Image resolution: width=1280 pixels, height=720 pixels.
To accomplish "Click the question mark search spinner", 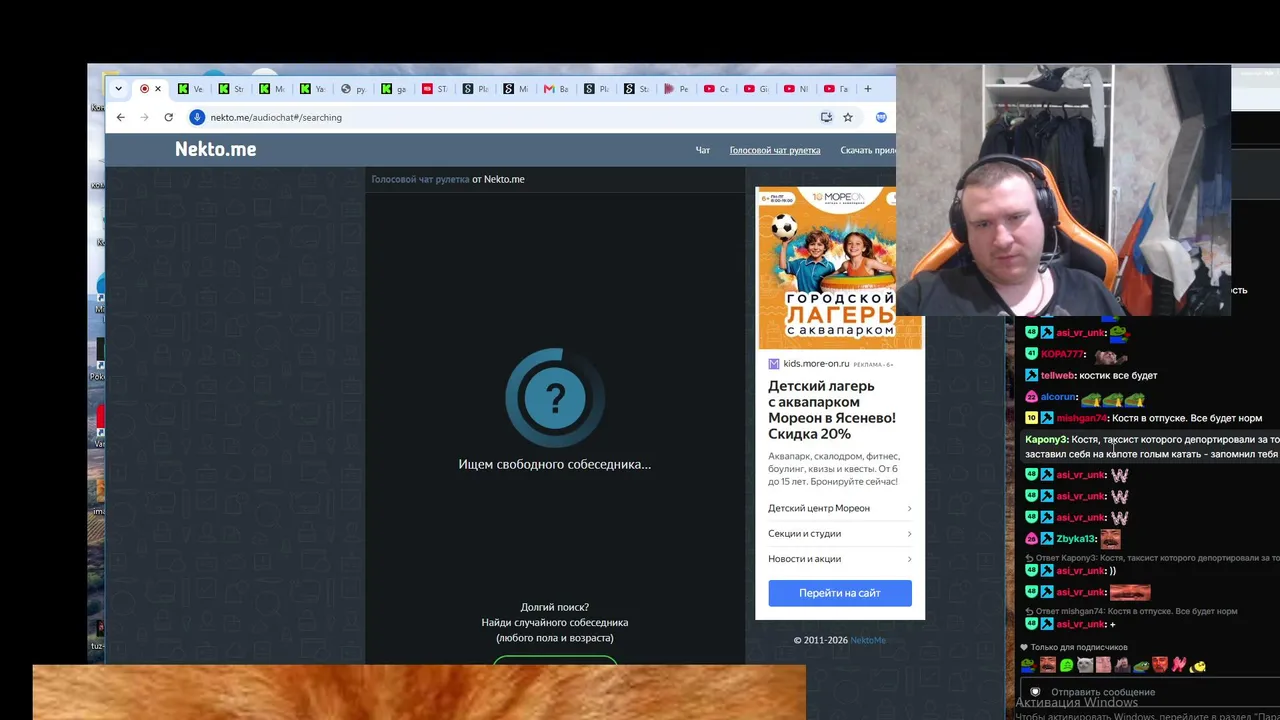I will pos(555,398).
